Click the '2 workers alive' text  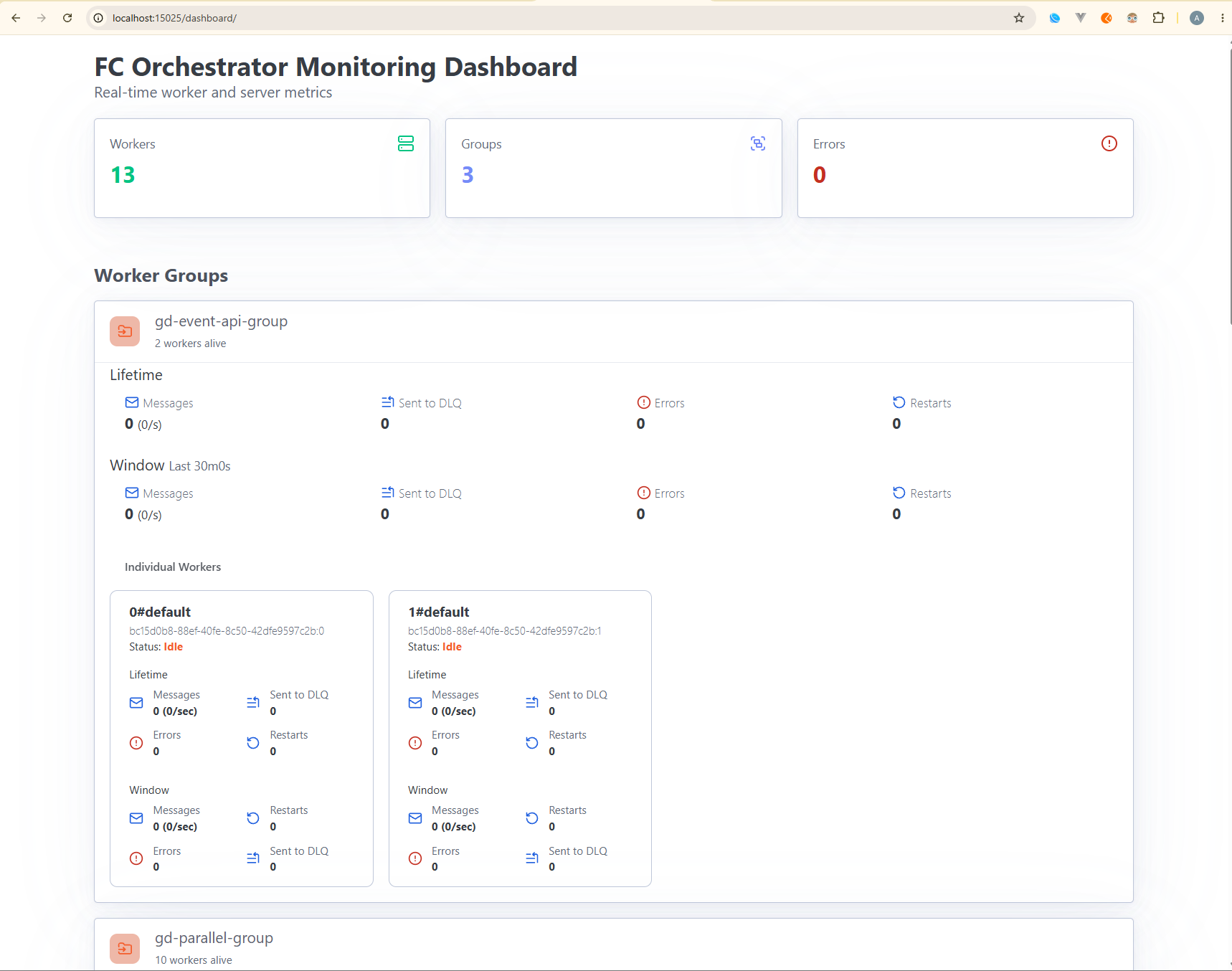191,344
